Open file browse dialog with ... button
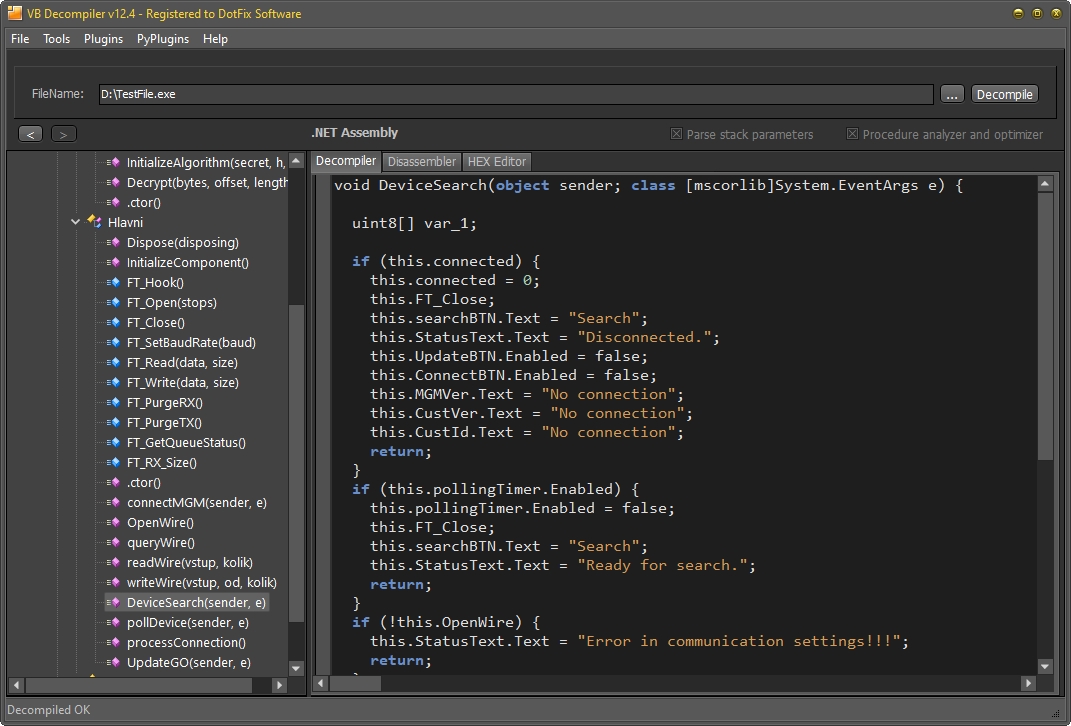 951,94
